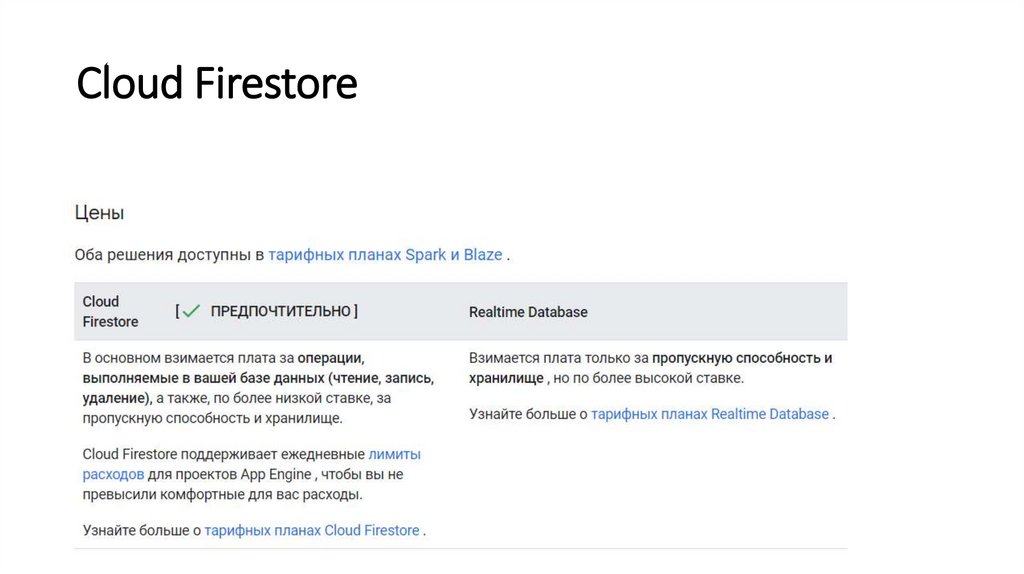This screenshot has width=1024, height=574.
Task: Select the "Realtime Database" column header
Action: [528, 312]
